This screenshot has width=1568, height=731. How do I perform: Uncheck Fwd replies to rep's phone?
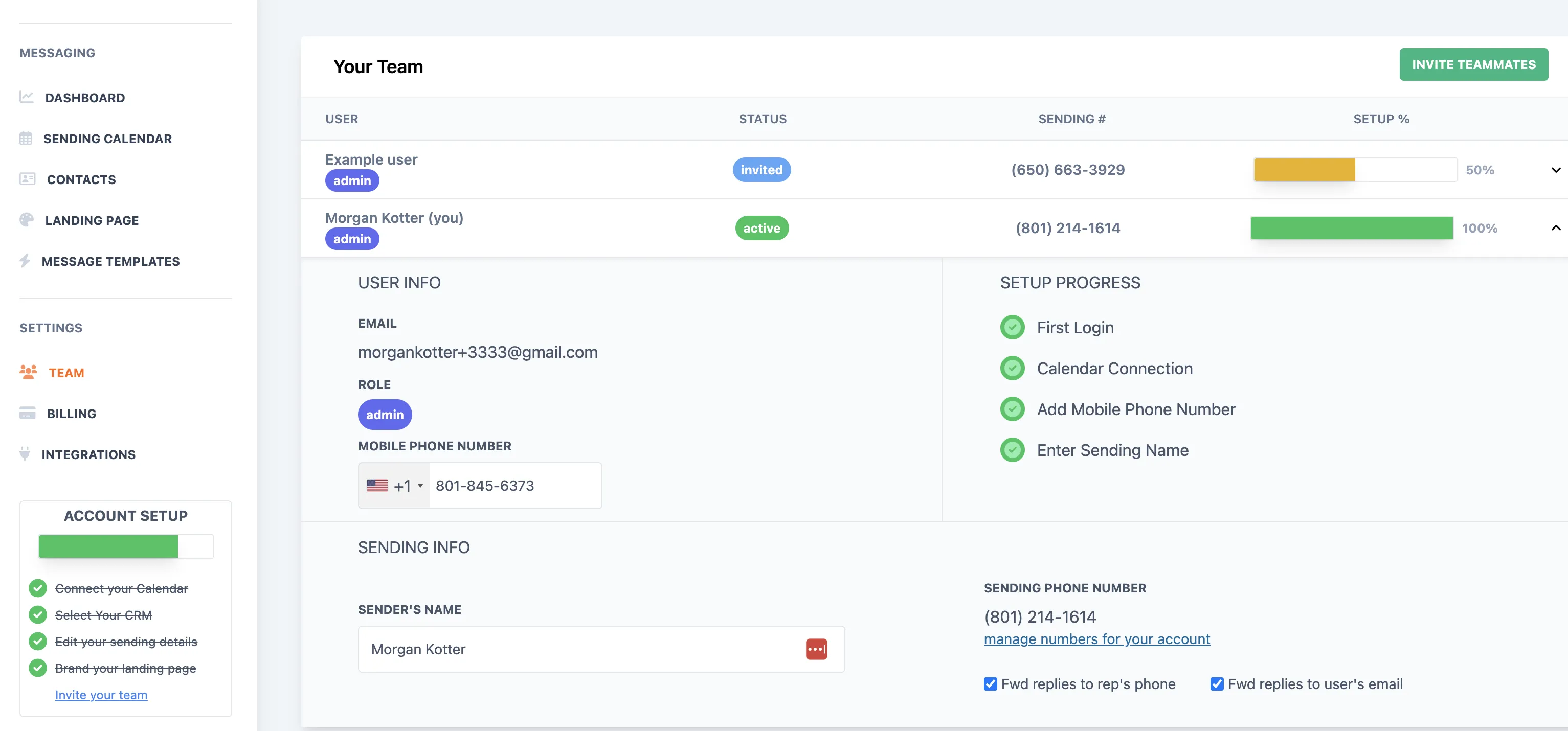990,683
